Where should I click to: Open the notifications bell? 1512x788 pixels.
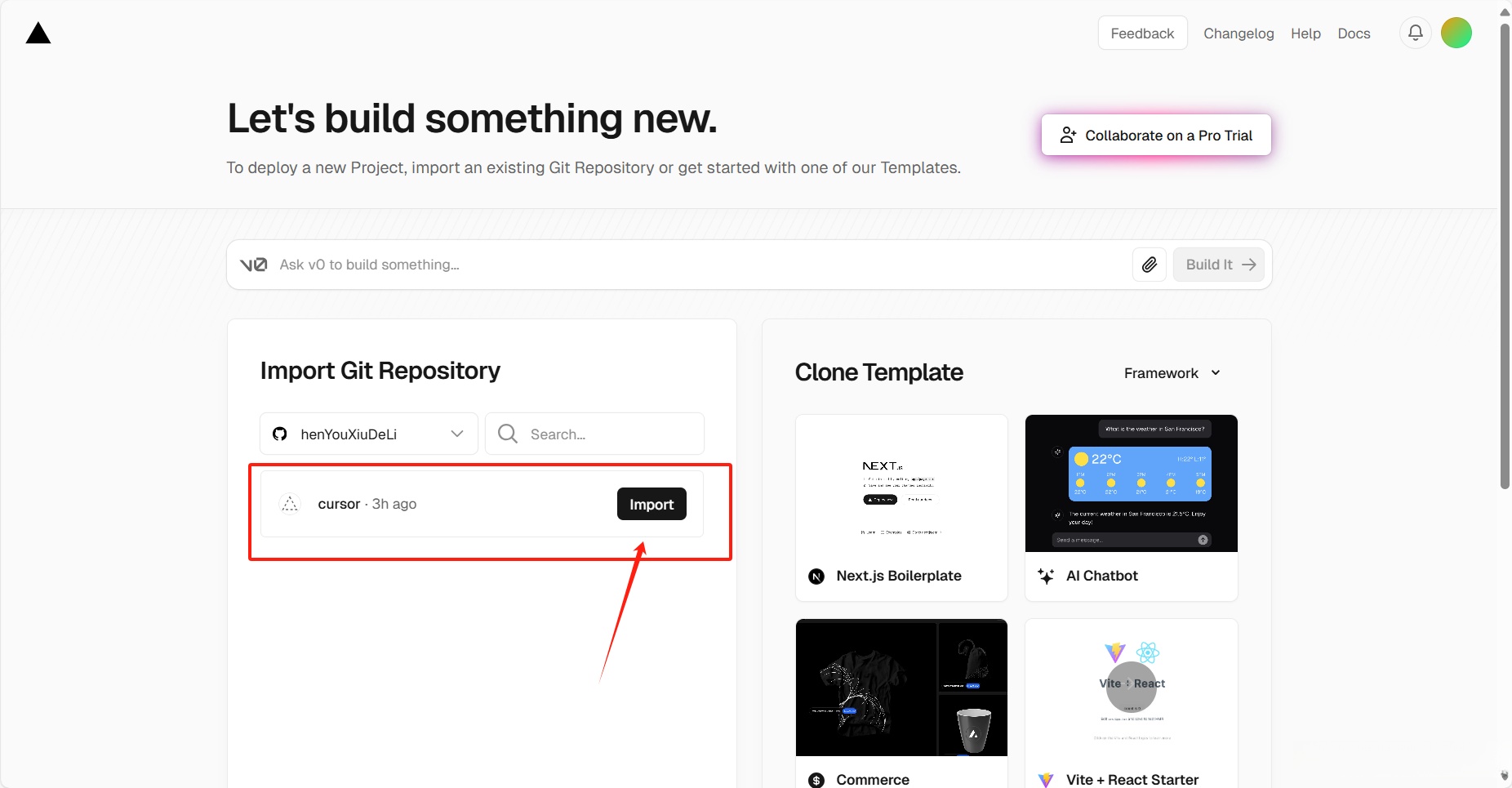coord(1416,33)
